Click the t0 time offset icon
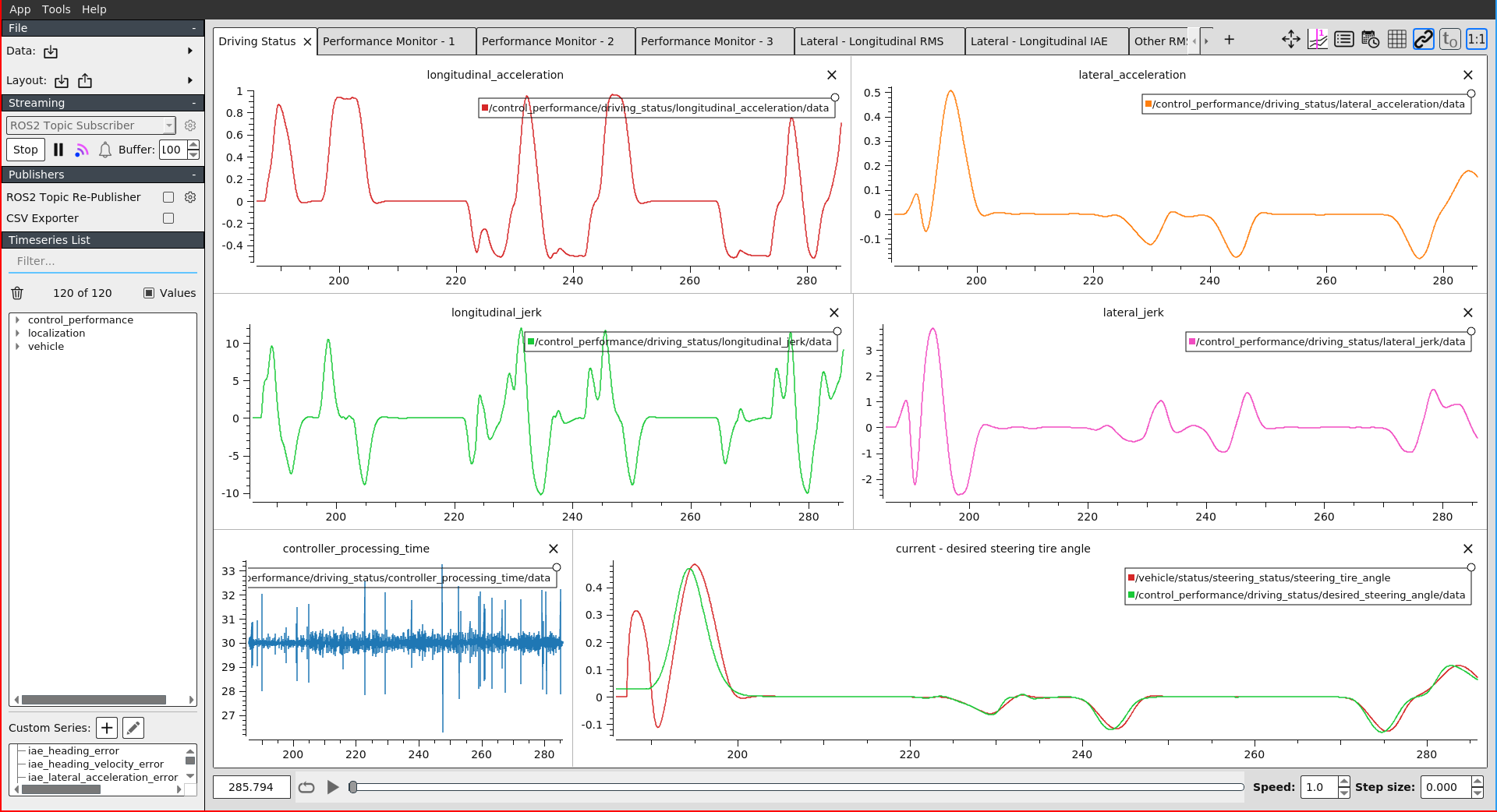Viewport: 1497px width, 812px height. (x=1449, y=39)
